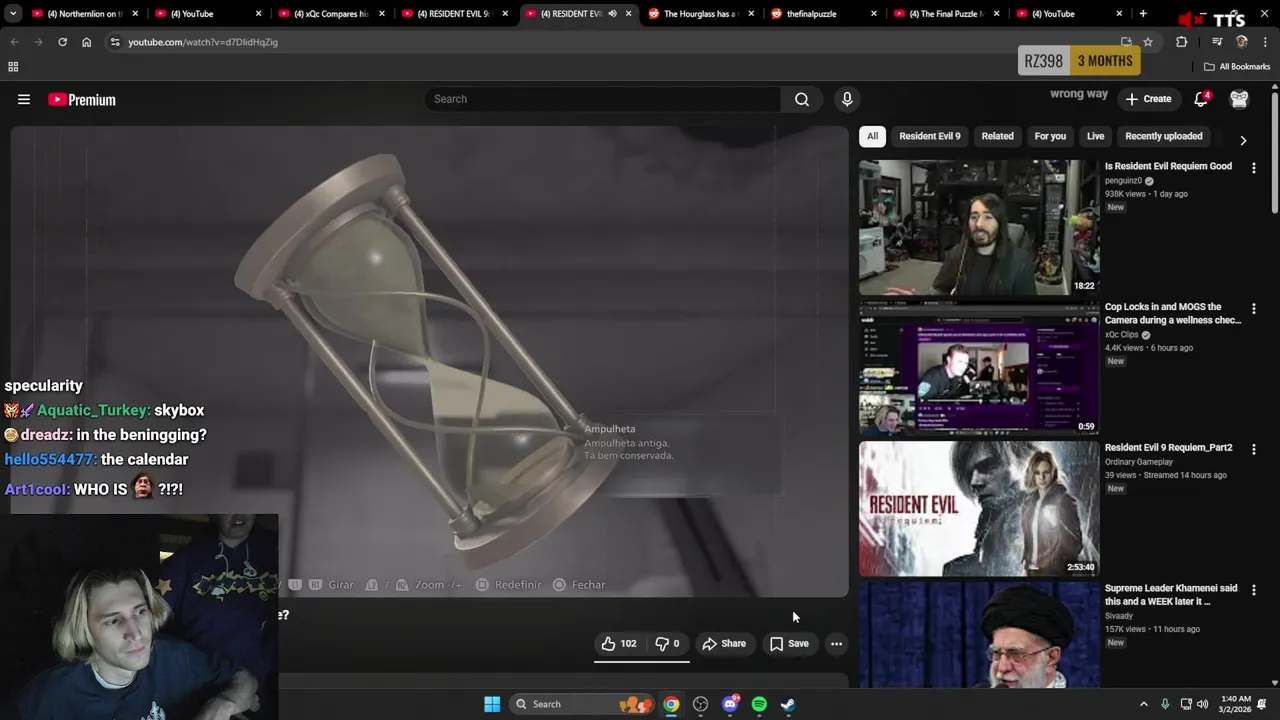
Task: Select the Resident Evil 9 chip
Action: (x=929, y=136)
